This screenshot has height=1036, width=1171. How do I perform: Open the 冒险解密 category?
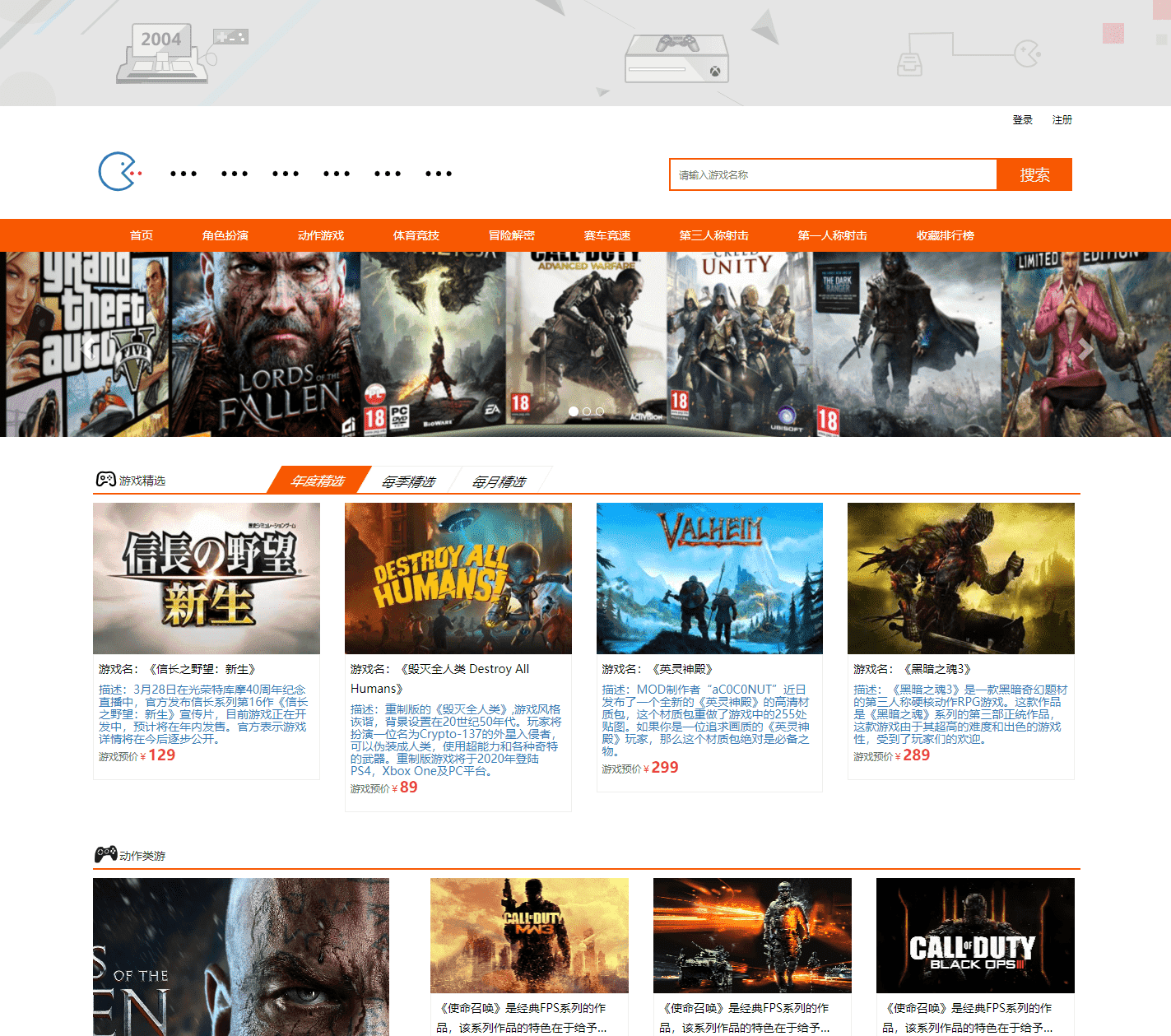[x=512, y=235]
